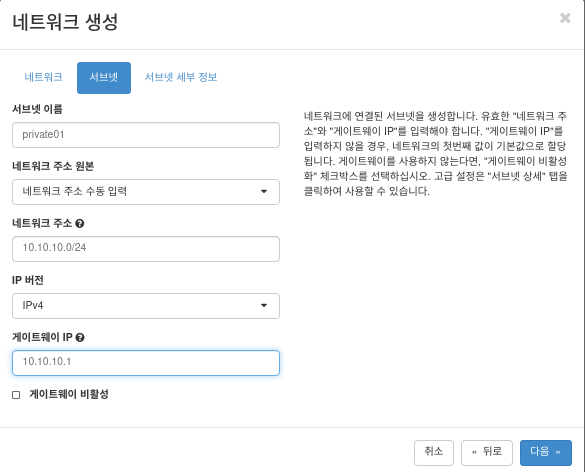Click the help icon next to 게이트웨이 IP
This screenshot has width=585, height=472.
tap(80, 337)
